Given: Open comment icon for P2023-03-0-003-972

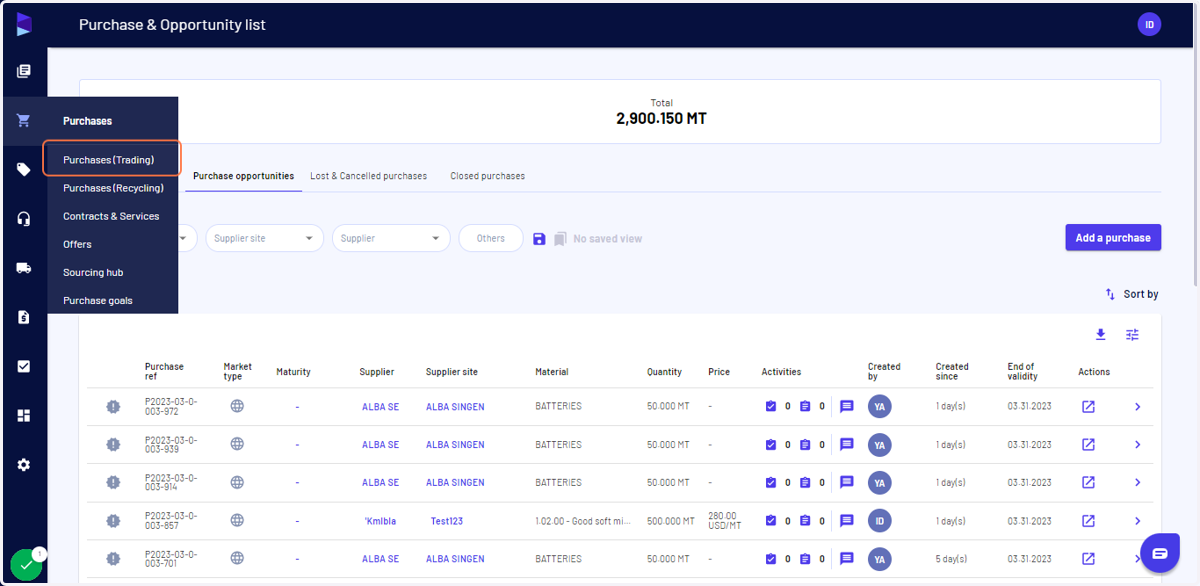Looking at the screenshot, I should coord(846,406).
